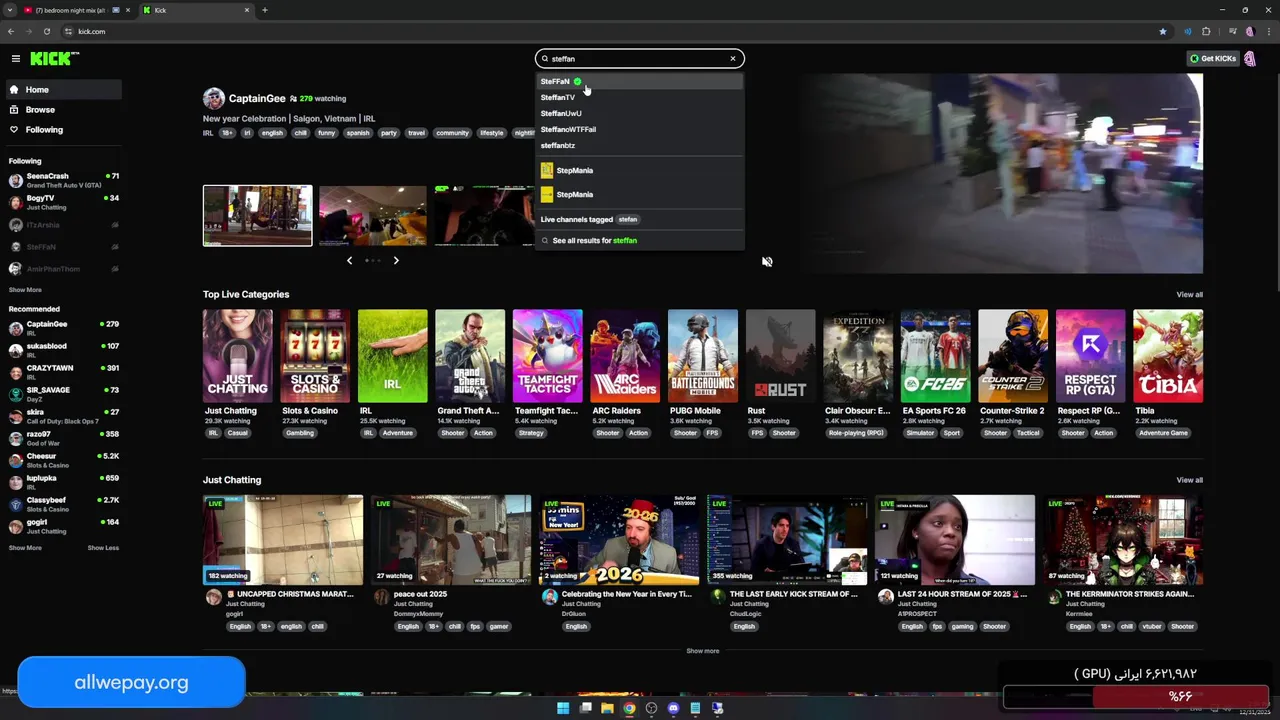Open Teamfight Tactics category card
Viewport: 1280px width, 720px height.
pyautogui.click(x=547, y=357)
